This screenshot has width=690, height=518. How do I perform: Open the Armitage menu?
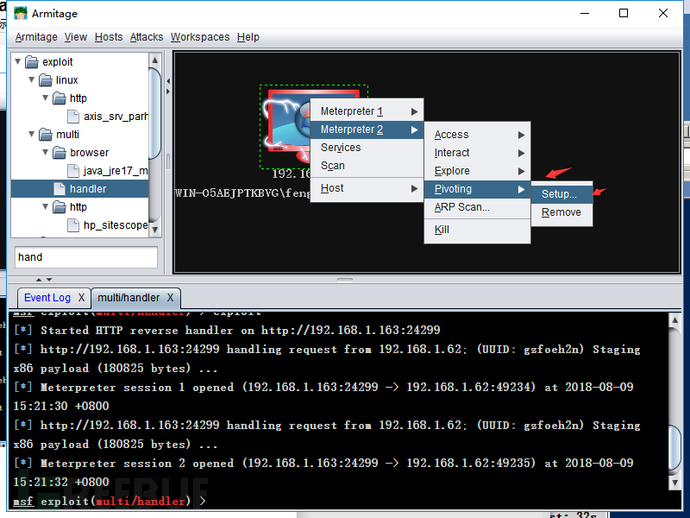tap(36, 37)
